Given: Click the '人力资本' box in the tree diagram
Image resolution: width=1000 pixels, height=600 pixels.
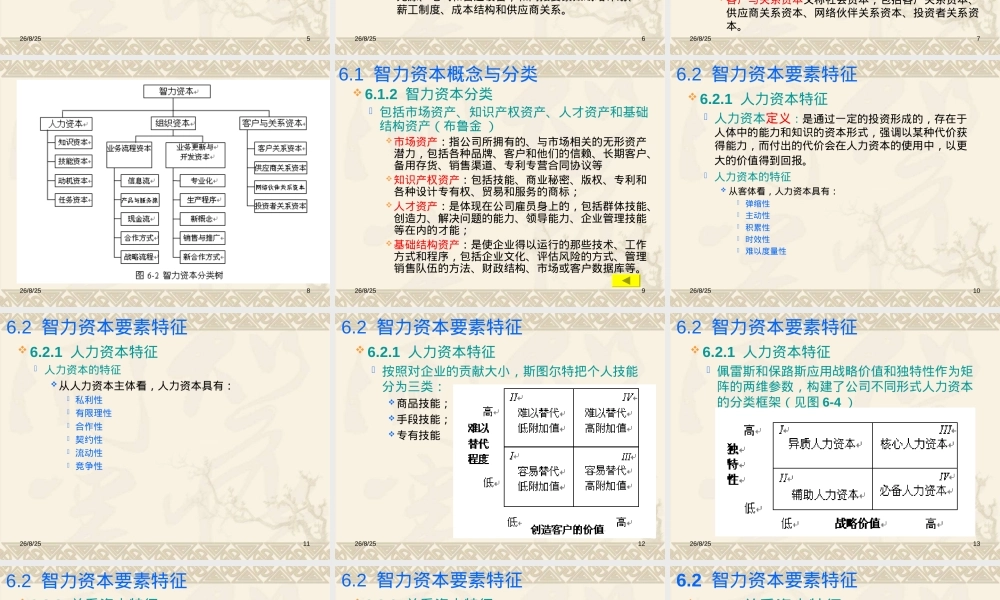Looking at the screenshot, I should click(x=66, y=124).
